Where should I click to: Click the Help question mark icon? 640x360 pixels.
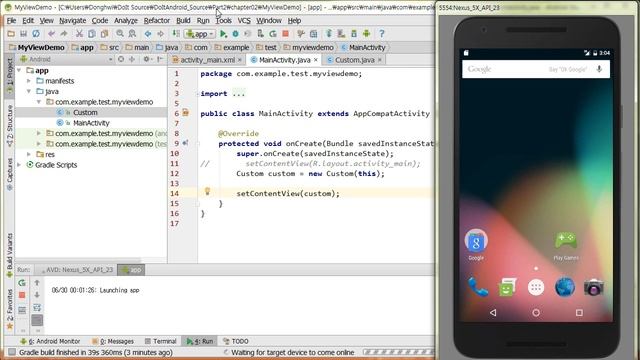point(382,34)
